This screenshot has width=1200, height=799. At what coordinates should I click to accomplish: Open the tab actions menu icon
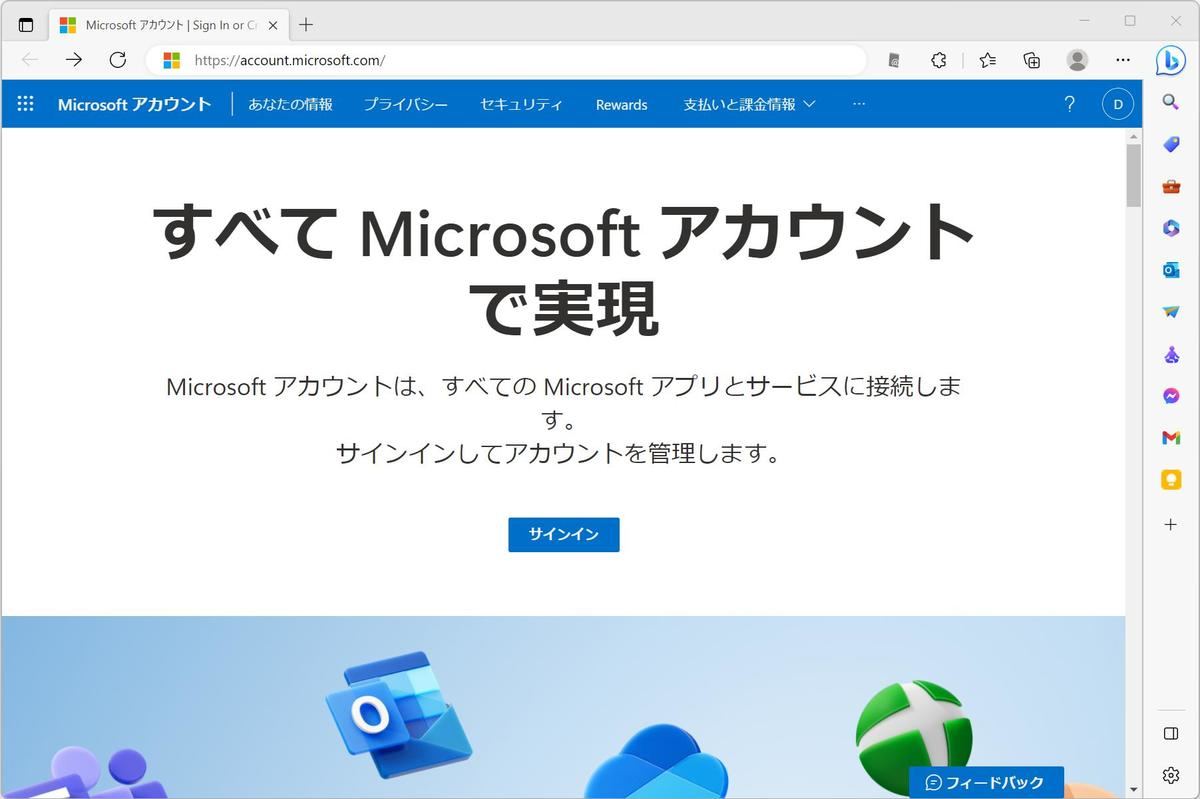[x=26, y=25]
